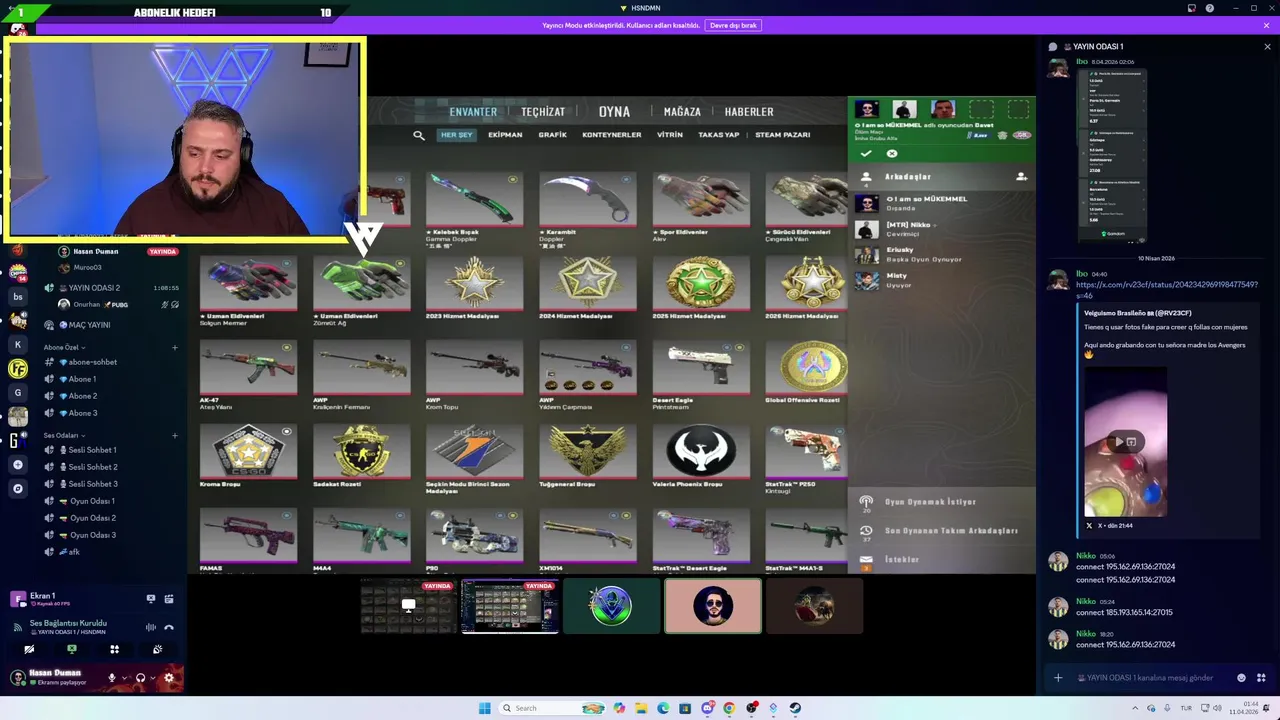
Task: Open the apps icon in the chat input
Action: (x=1261, y=678)
